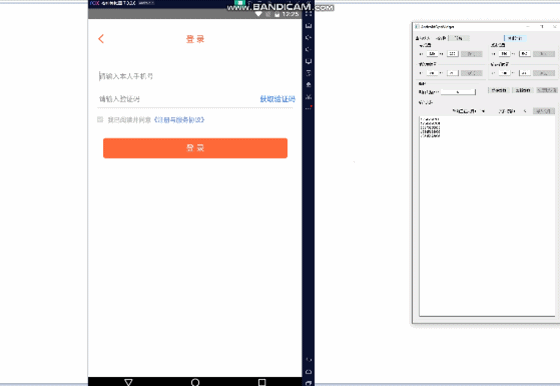Screen dimensions: 560x386
Task: Expand the left dropdown above the tool's list box
Action: pyautogui.click(x=469, y=111)
